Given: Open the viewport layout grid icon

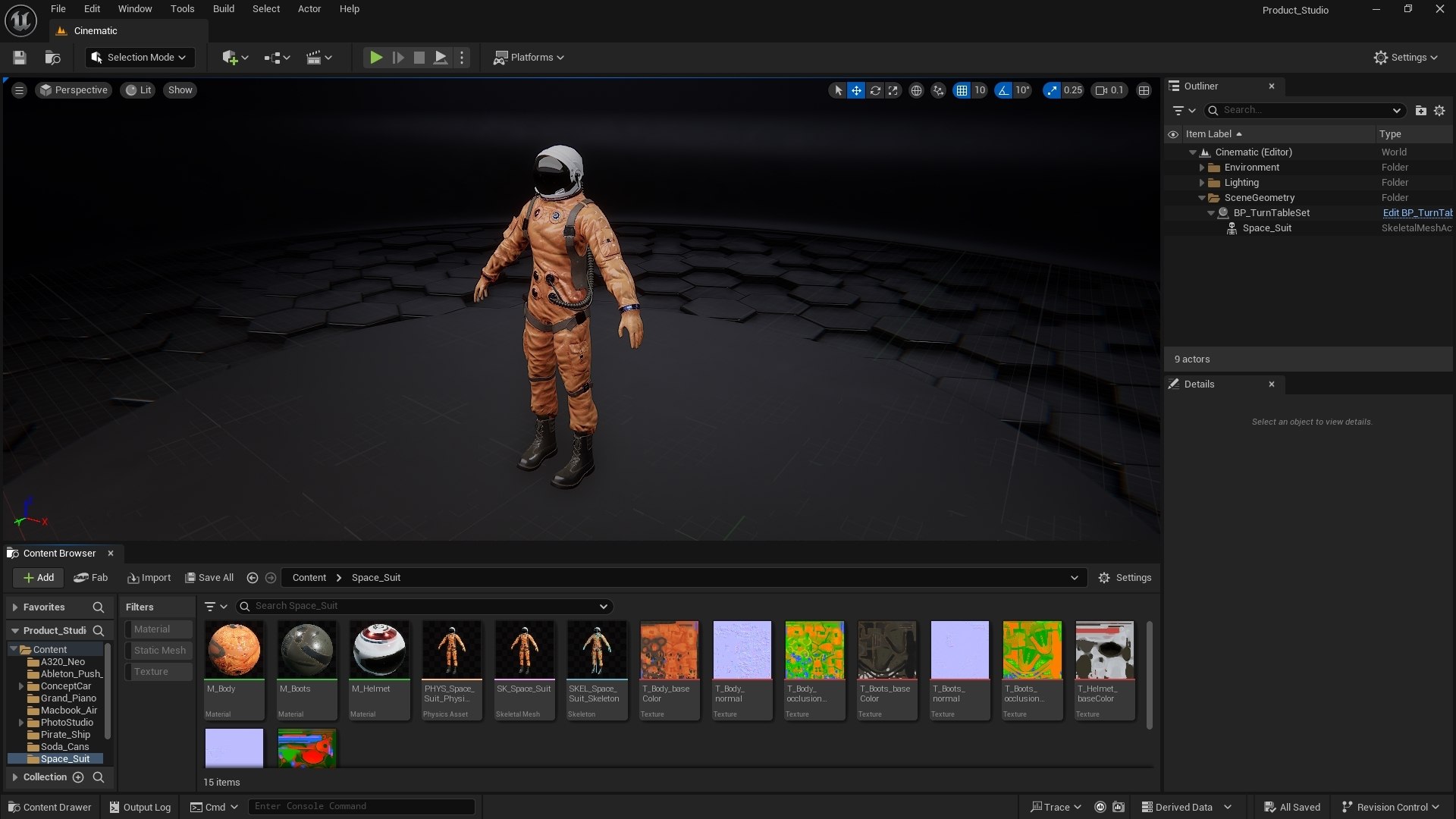Looking at the screenshot, I should [1144, 90].
